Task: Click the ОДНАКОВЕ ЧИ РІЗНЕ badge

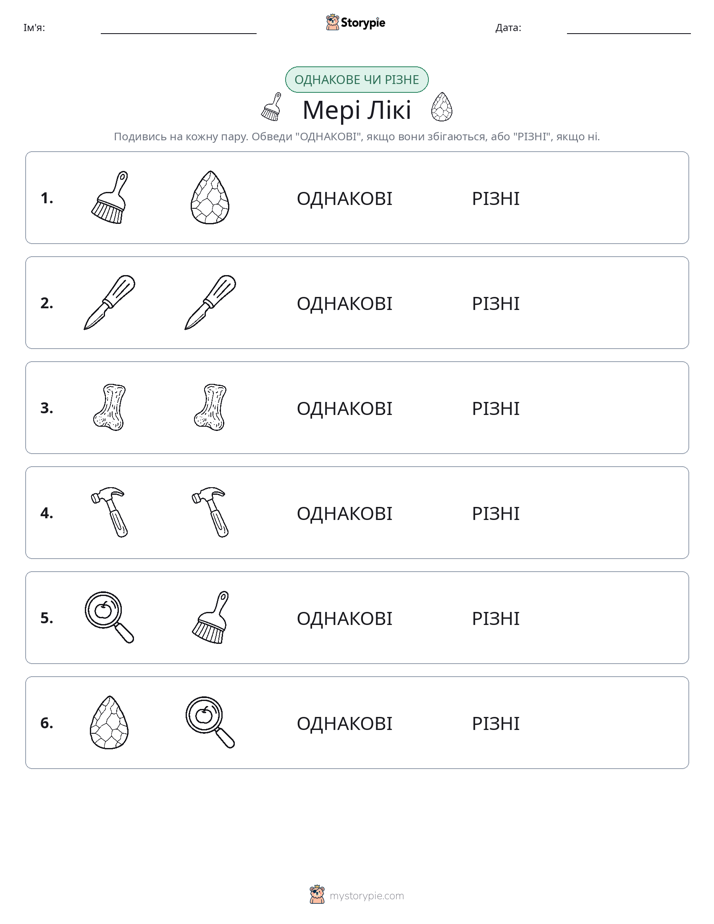Action: [x=356, y=80]
